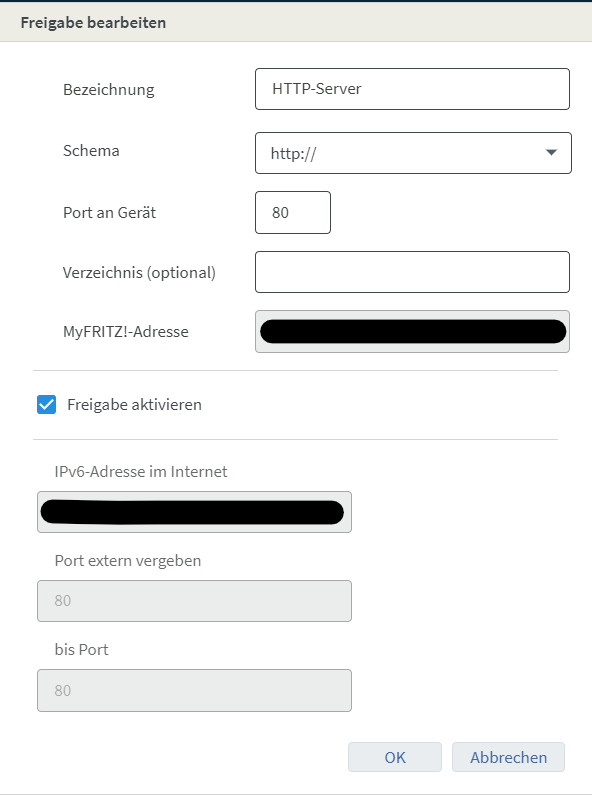Click the Port an Gerät label

click(x=109, y=212)
